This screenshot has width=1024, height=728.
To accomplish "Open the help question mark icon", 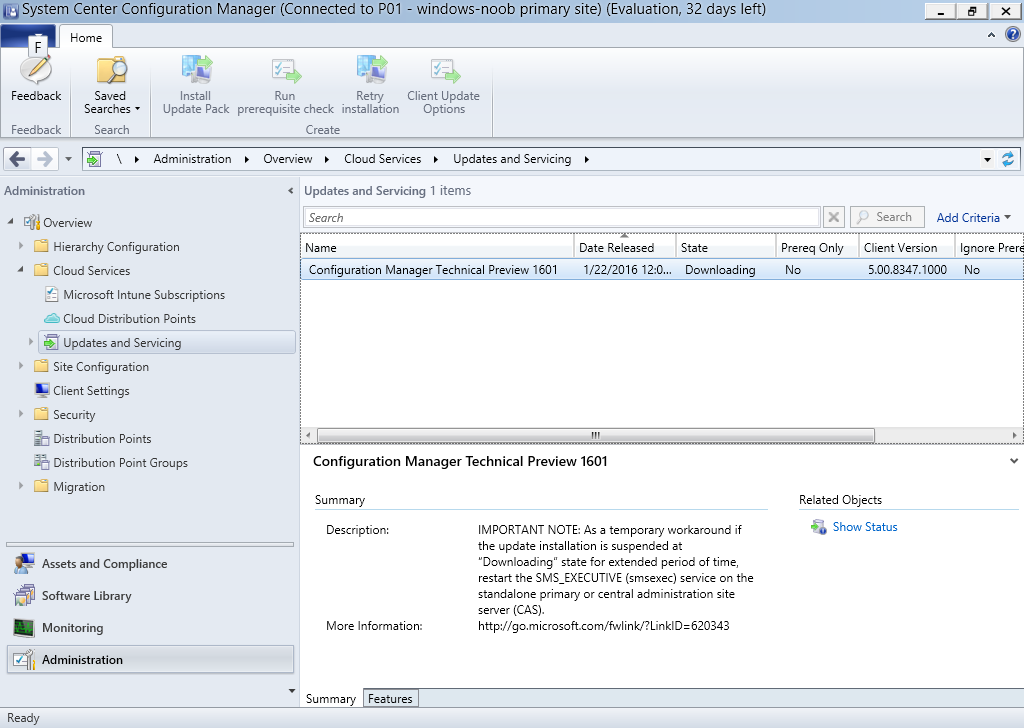I will 1012,35.
